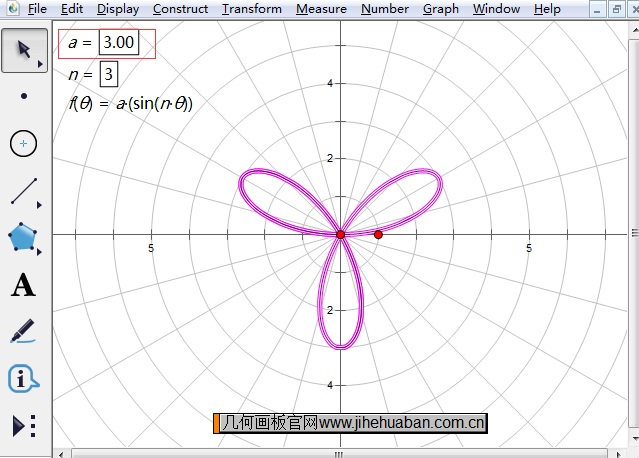Click the parameter a value box 3.00
639x458 pixels.
point(119,42)
